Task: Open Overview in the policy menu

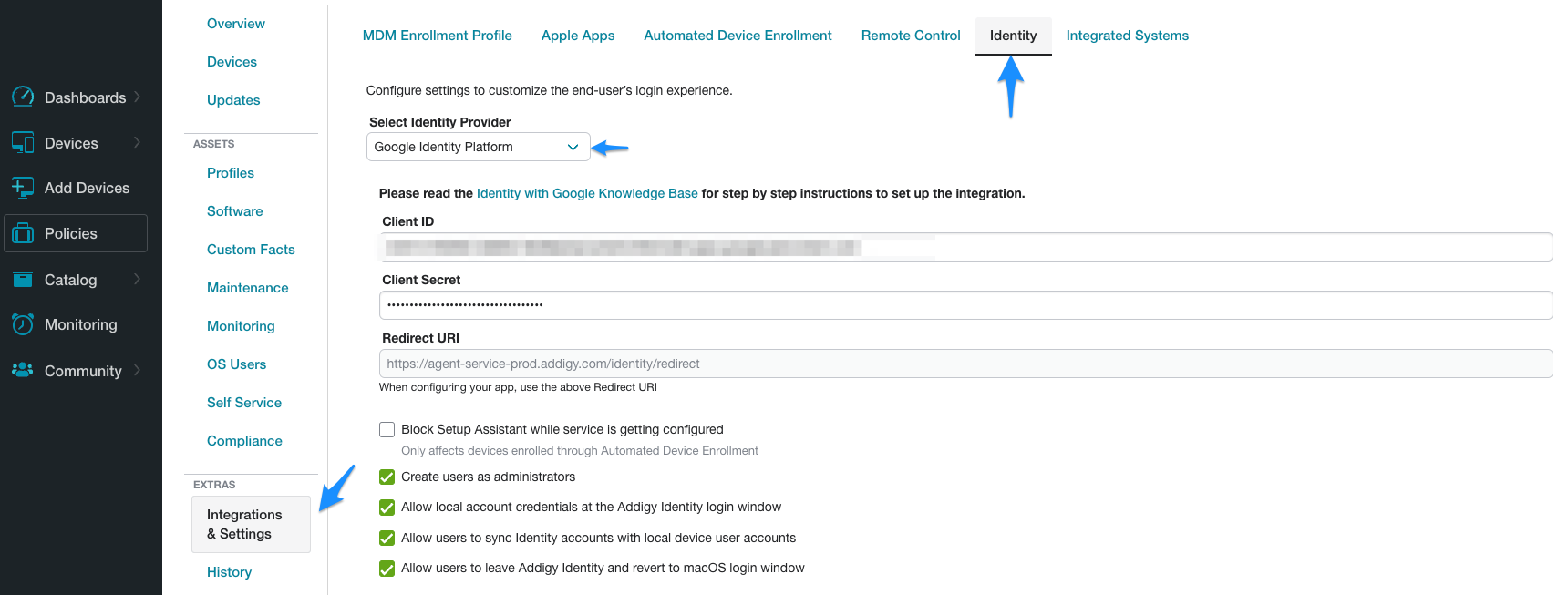Action: pos(236,24)
